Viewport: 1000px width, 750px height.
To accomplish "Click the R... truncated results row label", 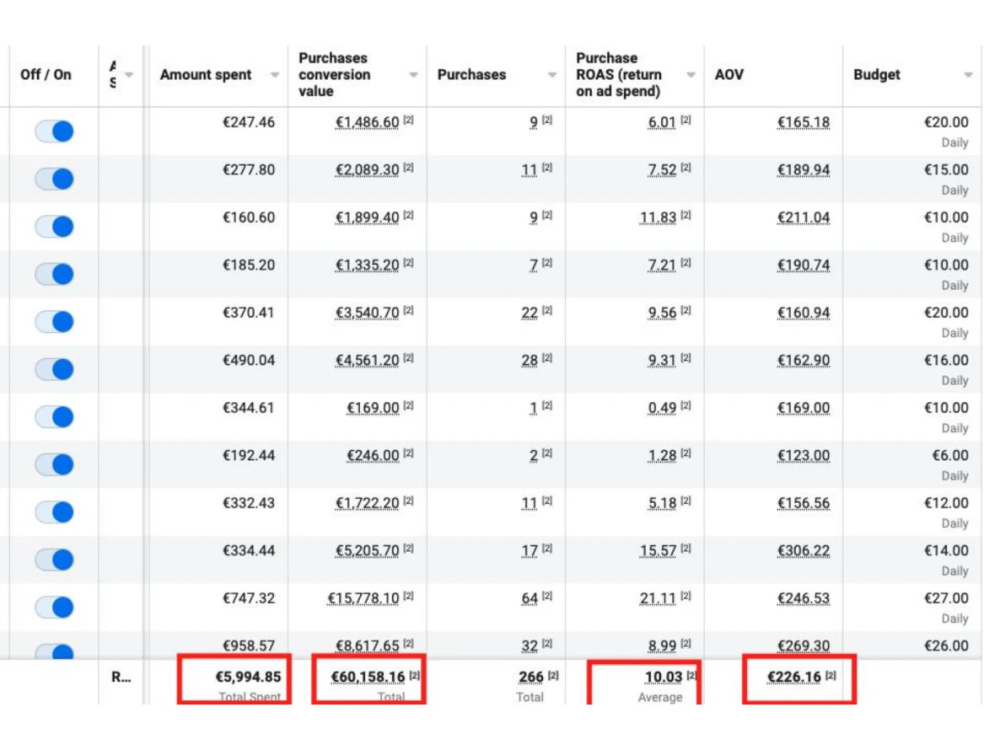I will (121, 677).
